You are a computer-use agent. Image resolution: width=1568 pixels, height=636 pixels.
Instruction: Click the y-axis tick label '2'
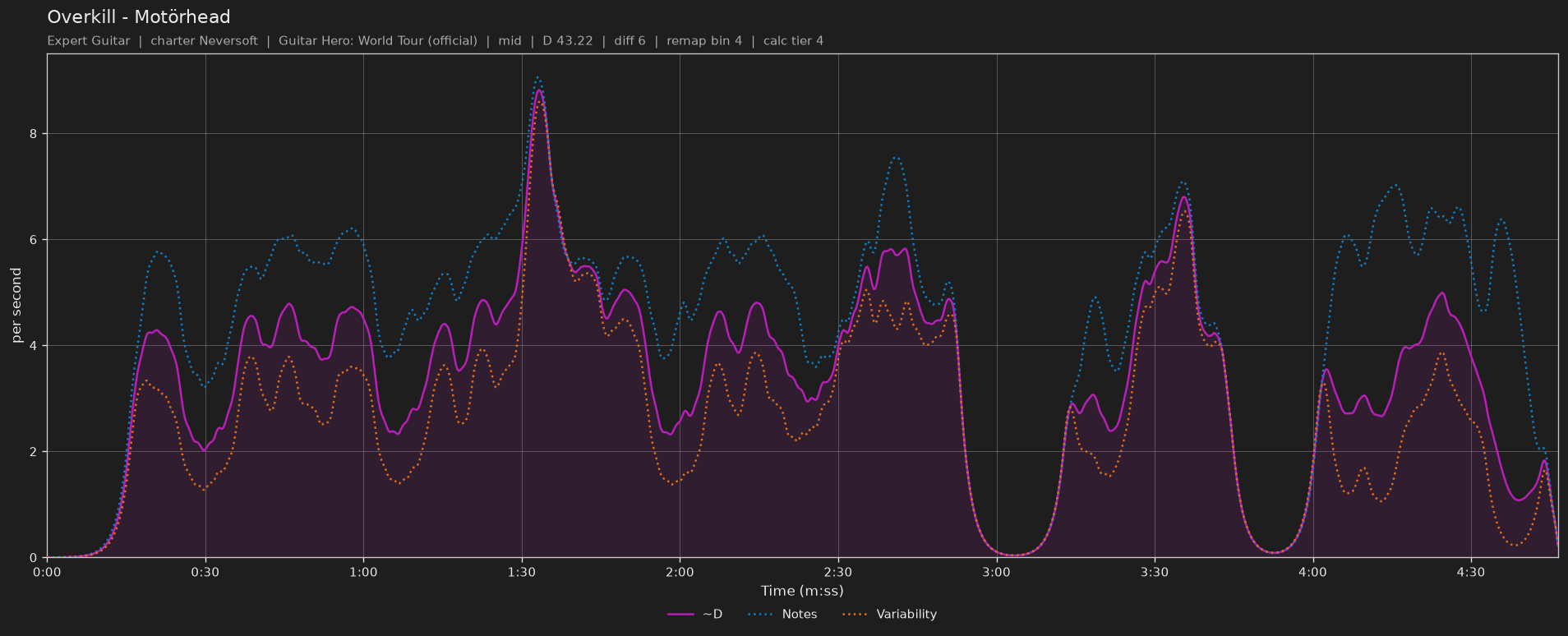pos(35,452)
